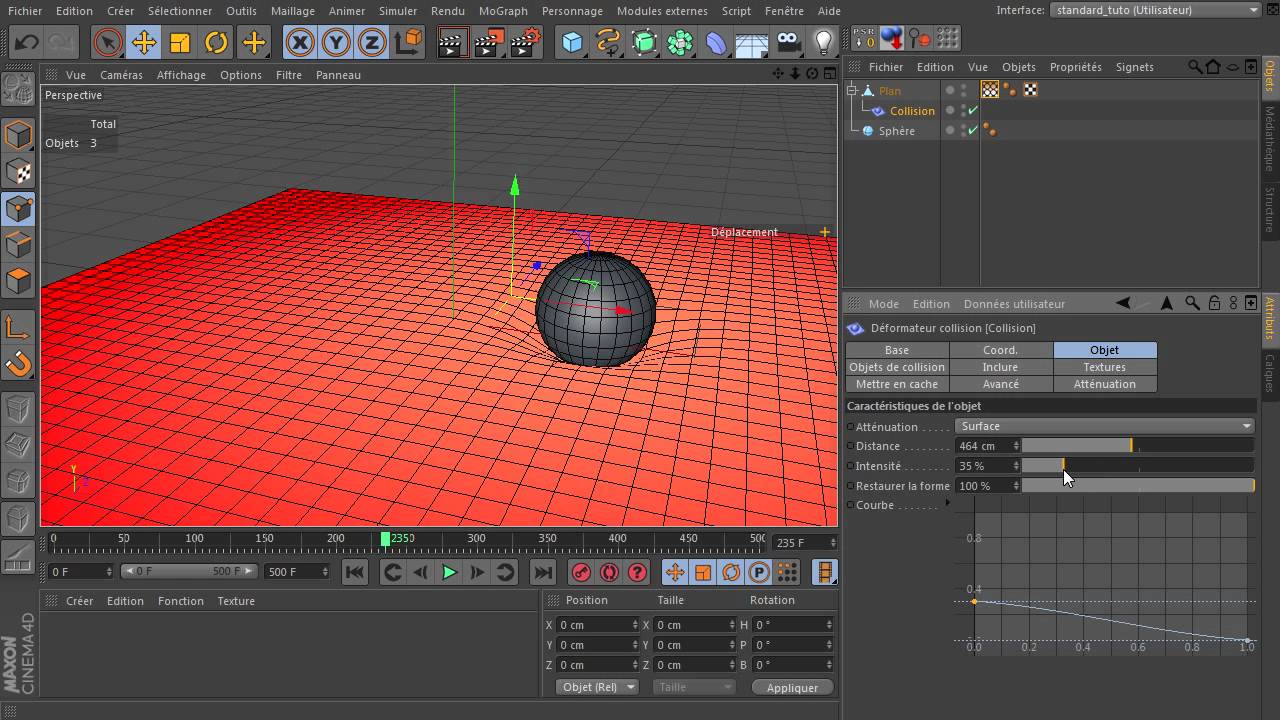Select the Move tool in top toolbar
This screenshot has height=720, width=1280.
[144, 42]
